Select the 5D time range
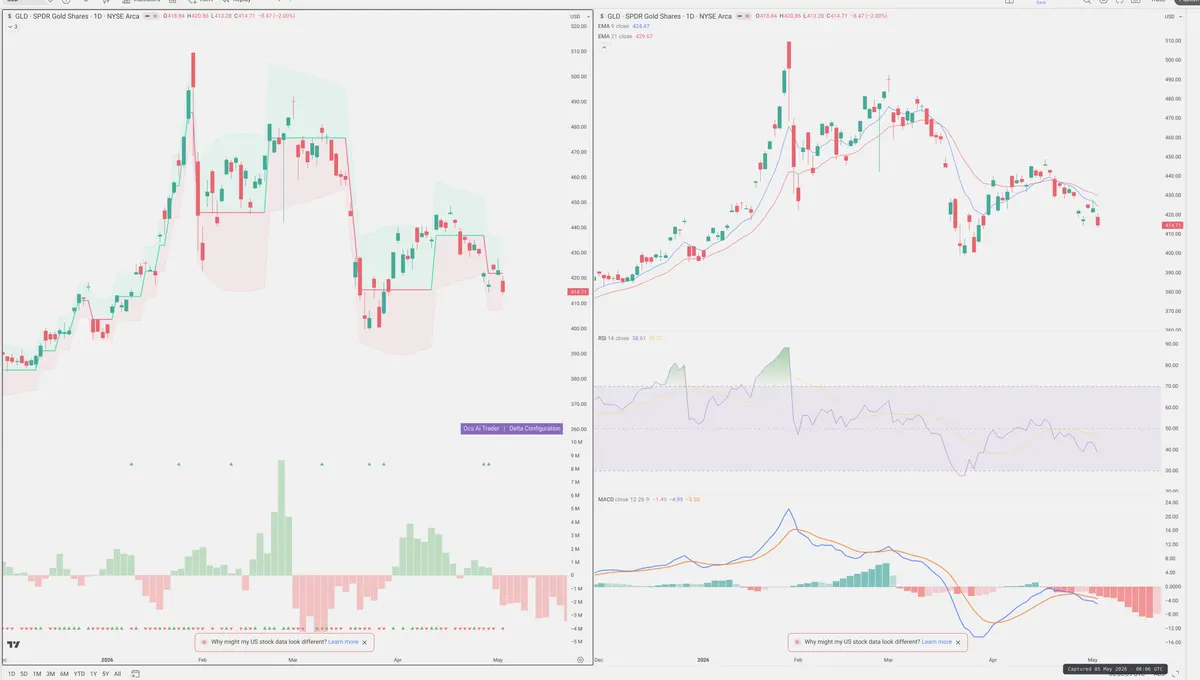The height and width of the screenshot is (680, 1200). 24,674
